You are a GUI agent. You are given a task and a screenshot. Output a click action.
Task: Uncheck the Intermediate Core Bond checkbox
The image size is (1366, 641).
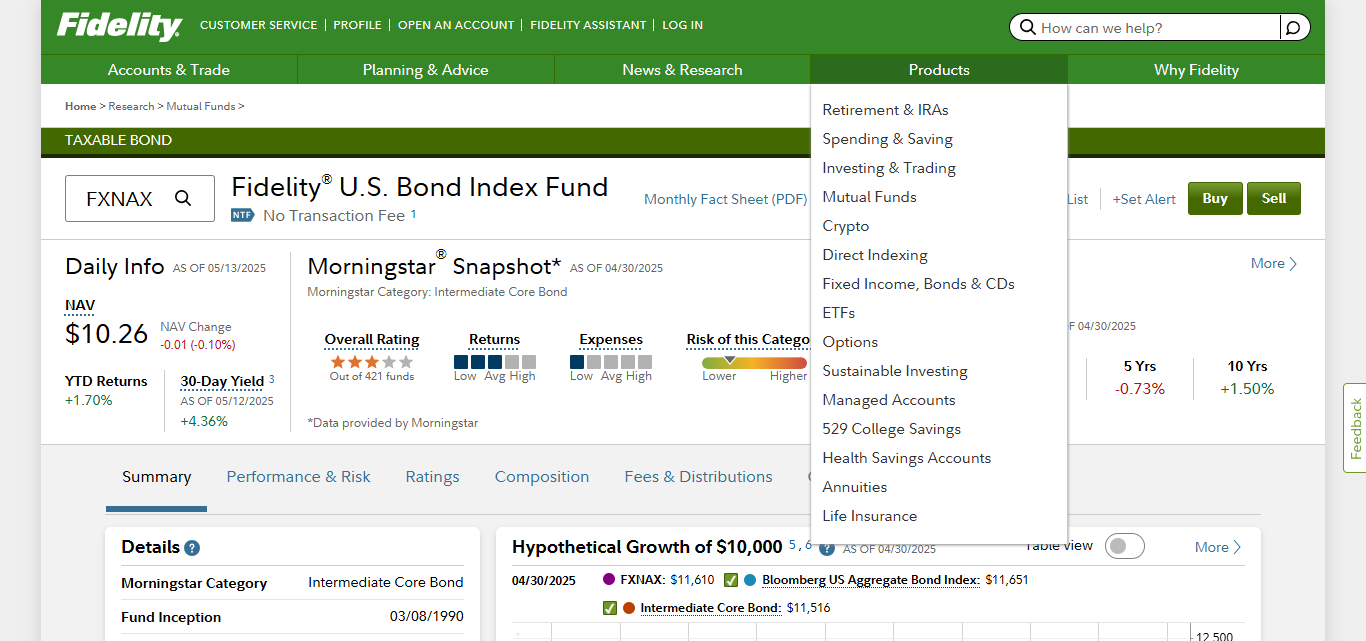610,608
